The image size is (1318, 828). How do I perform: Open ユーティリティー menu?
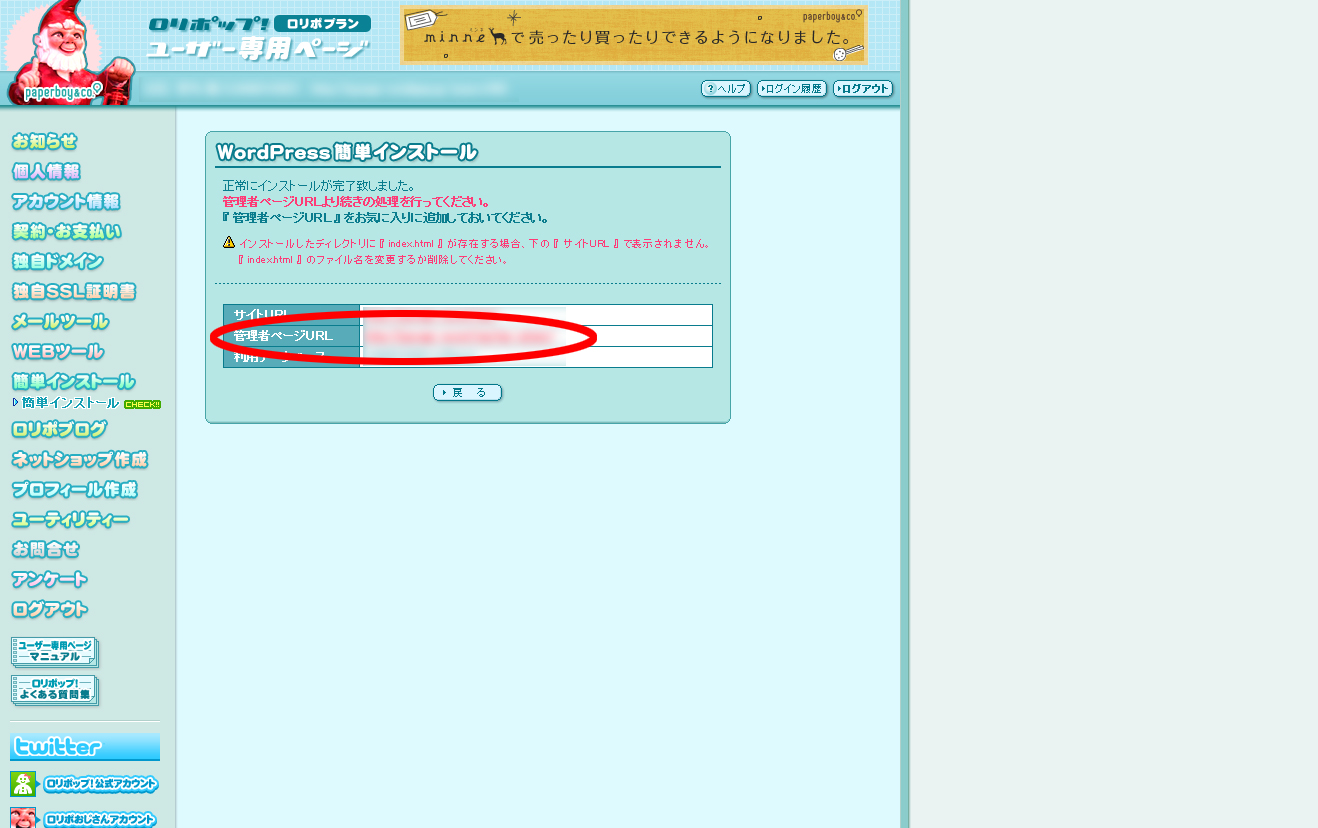pyautogui.click(x=70, y=520)
